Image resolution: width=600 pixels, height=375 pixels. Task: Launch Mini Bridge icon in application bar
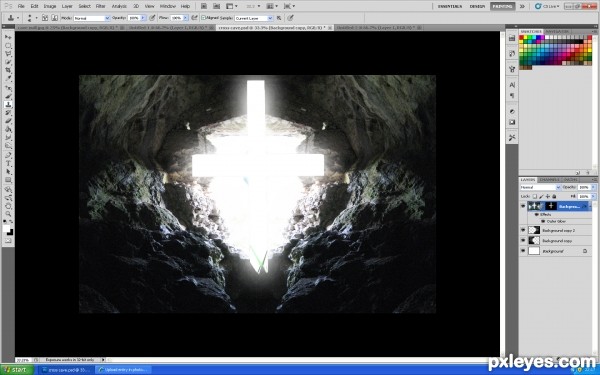tap(217, 6)
